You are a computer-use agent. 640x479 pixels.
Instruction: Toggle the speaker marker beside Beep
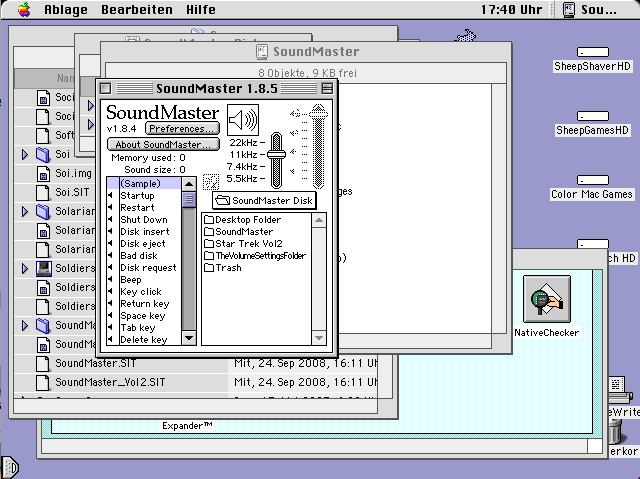click(110, 279)
